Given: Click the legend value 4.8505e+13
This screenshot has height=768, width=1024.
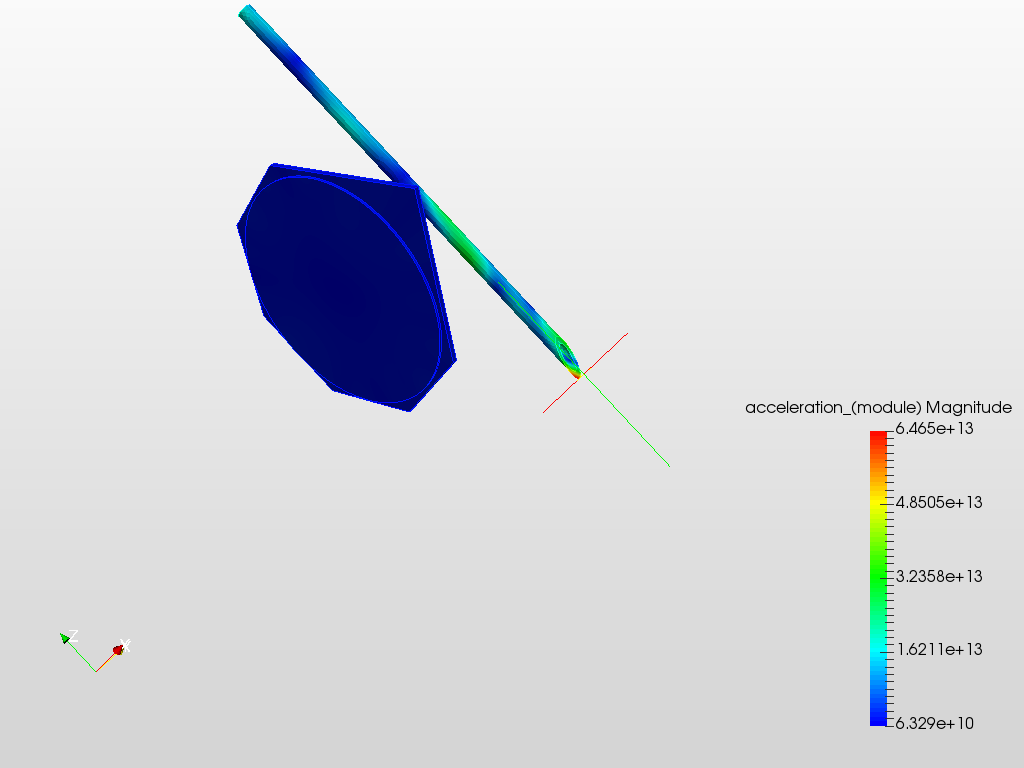Looking at the screenshot, I should 939,502.
